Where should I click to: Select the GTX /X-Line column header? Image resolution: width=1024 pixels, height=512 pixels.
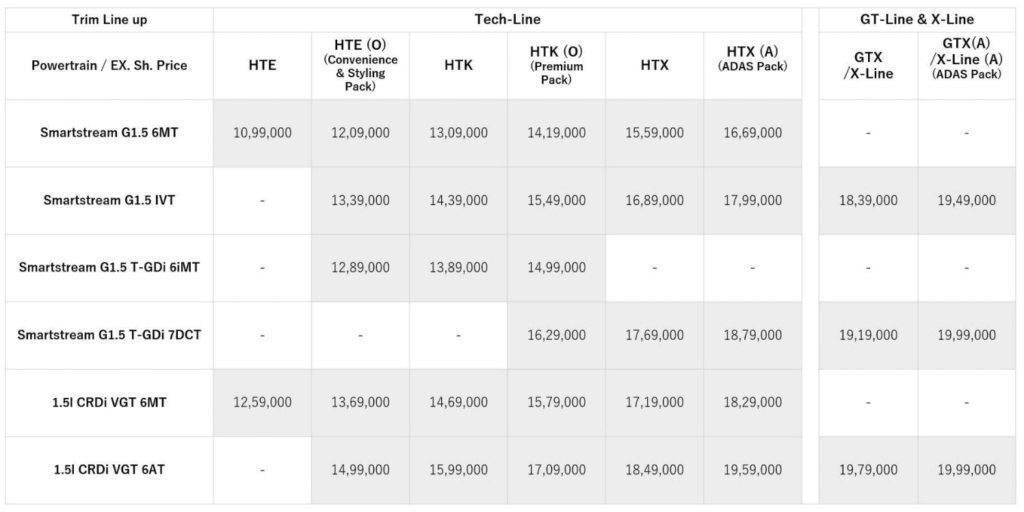pos(868,65)
